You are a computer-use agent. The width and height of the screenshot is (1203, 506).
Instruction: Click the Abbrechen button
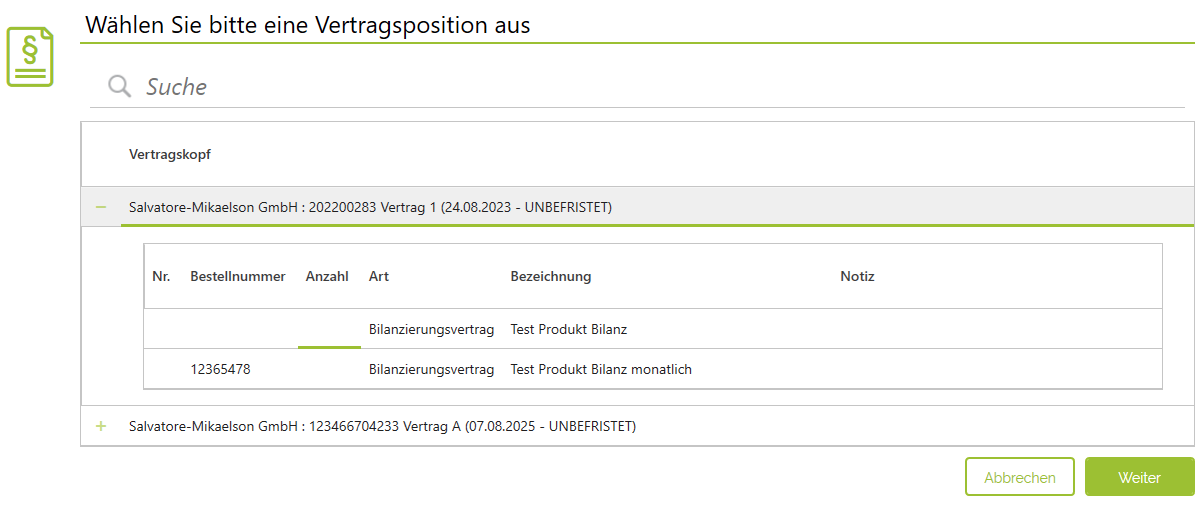click(x=1020, y=477)
